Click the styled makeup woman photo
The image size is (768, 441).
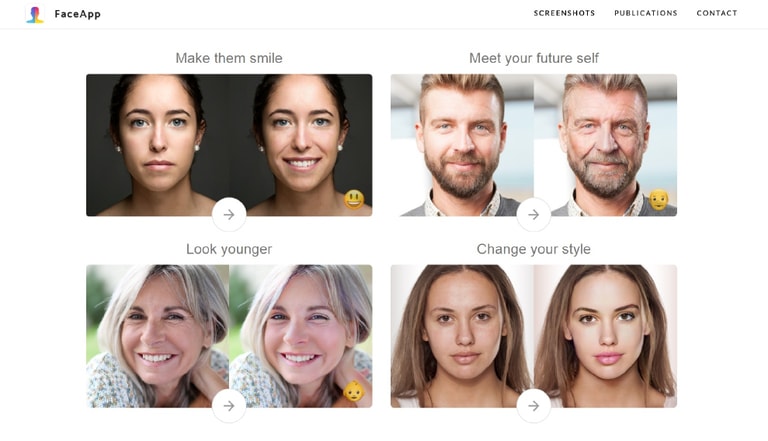click(605, 336)
